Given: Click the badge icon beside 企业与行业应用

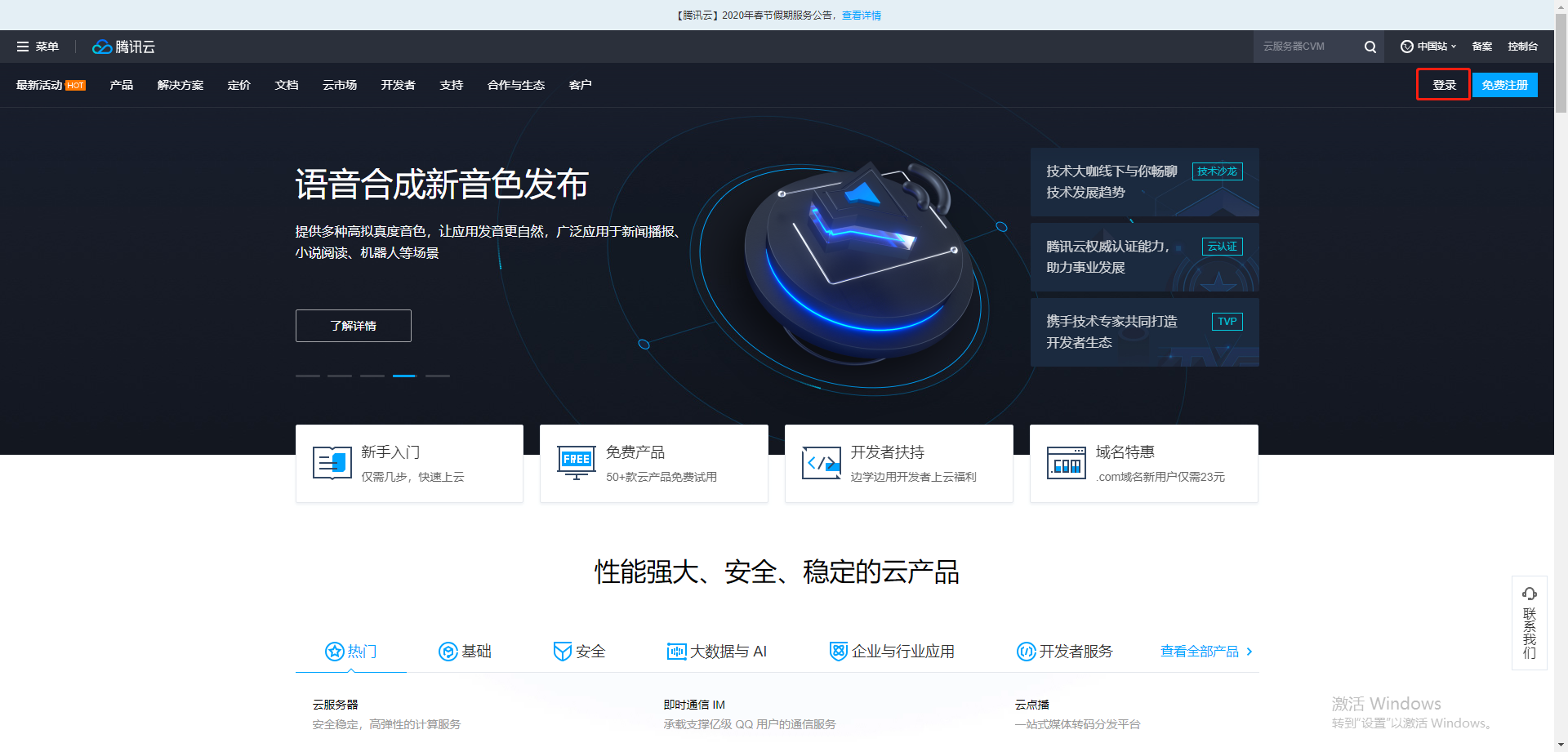Looking at the screenshot, I should click(x=838, y=651).
